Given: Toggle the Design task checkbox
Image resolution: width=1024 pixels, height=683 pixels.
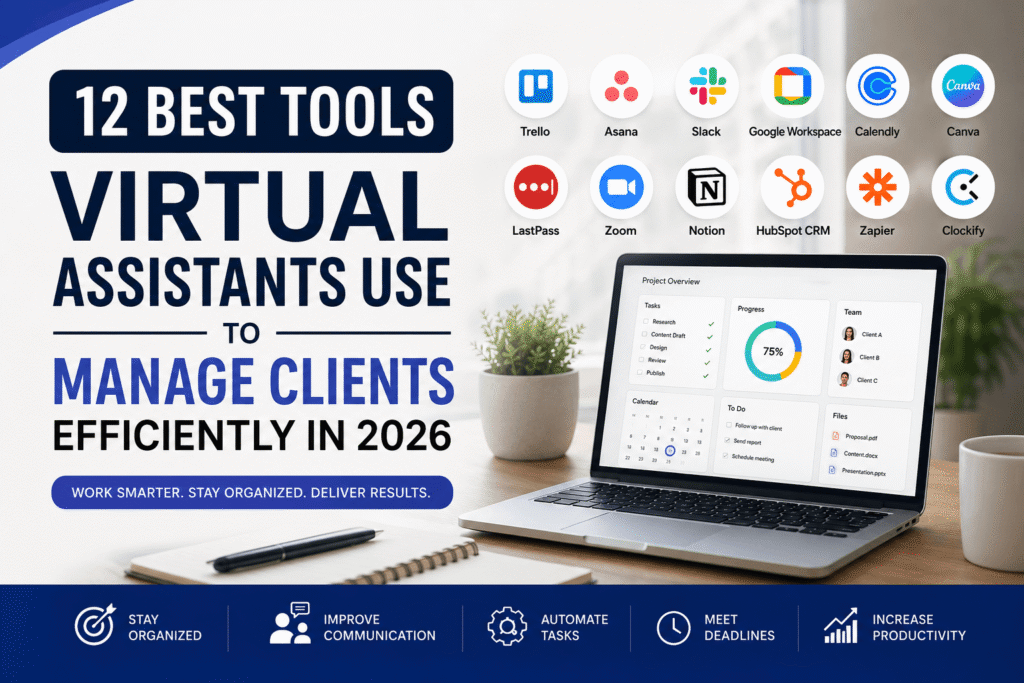Looking at the screenshot, I should click(x=643, y=347).
